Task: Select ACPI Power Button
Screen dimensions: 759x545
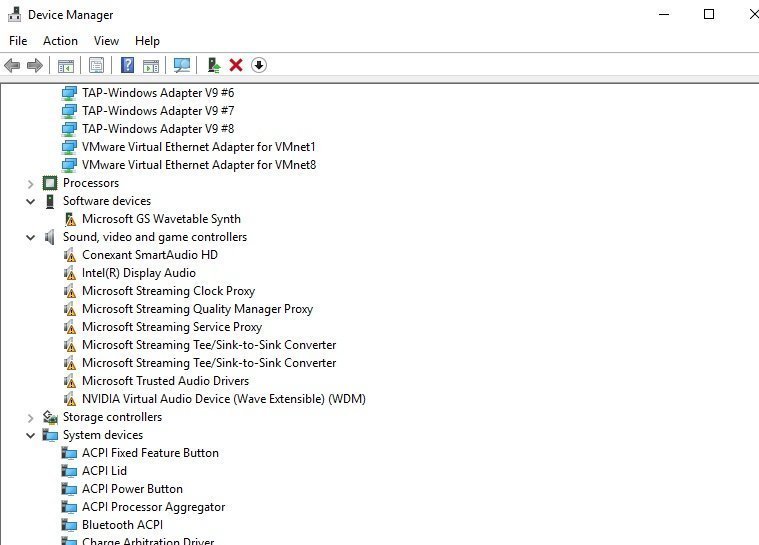Action: pyautogui.click(x=132, y=489)
